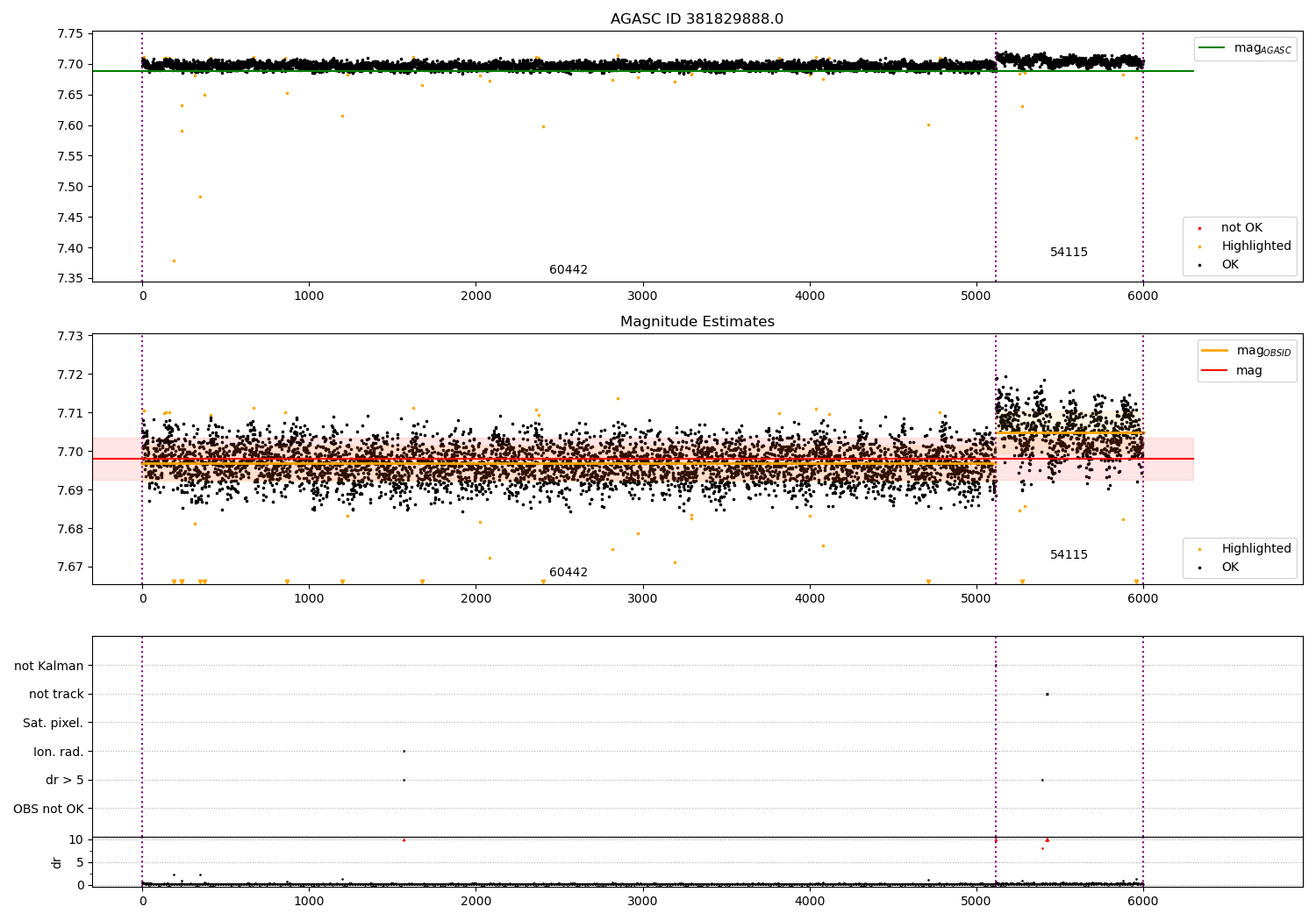Click the 'Sat. pixel.' row label
Viewport: 1316px width, 921px height.
coord(54,724)
